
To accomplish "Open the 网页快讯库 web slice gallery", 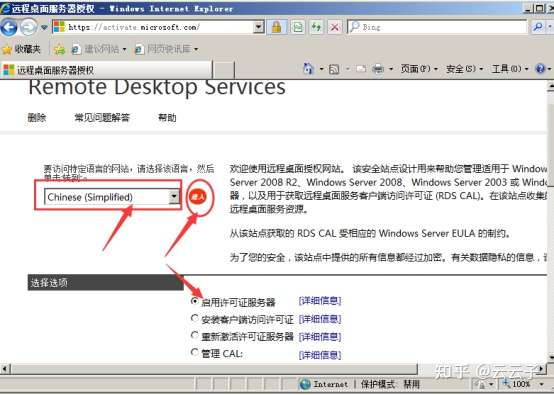I will [x=166, y=49].
